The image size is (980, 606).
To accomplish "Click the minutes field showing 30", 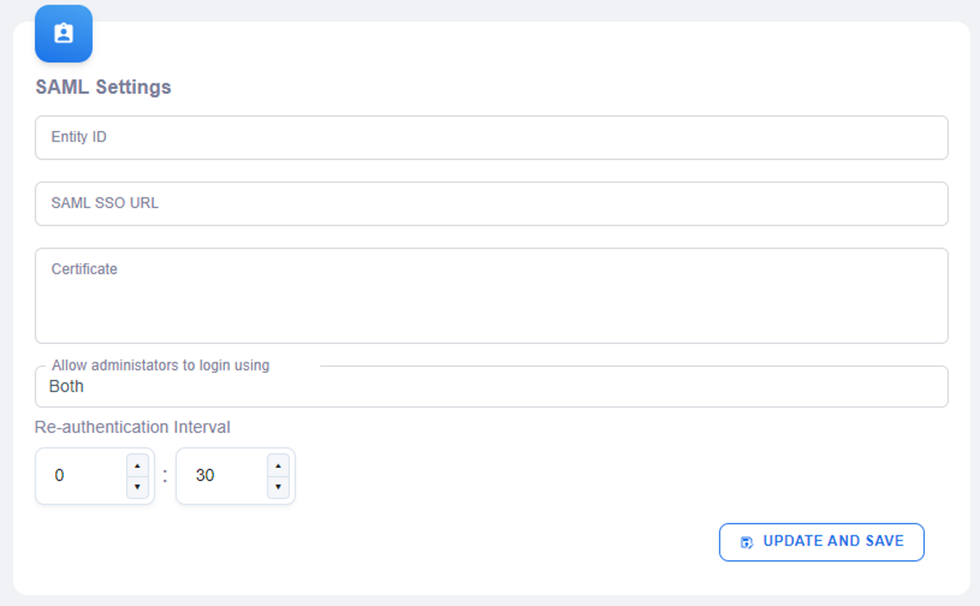I will pos(220,476).
